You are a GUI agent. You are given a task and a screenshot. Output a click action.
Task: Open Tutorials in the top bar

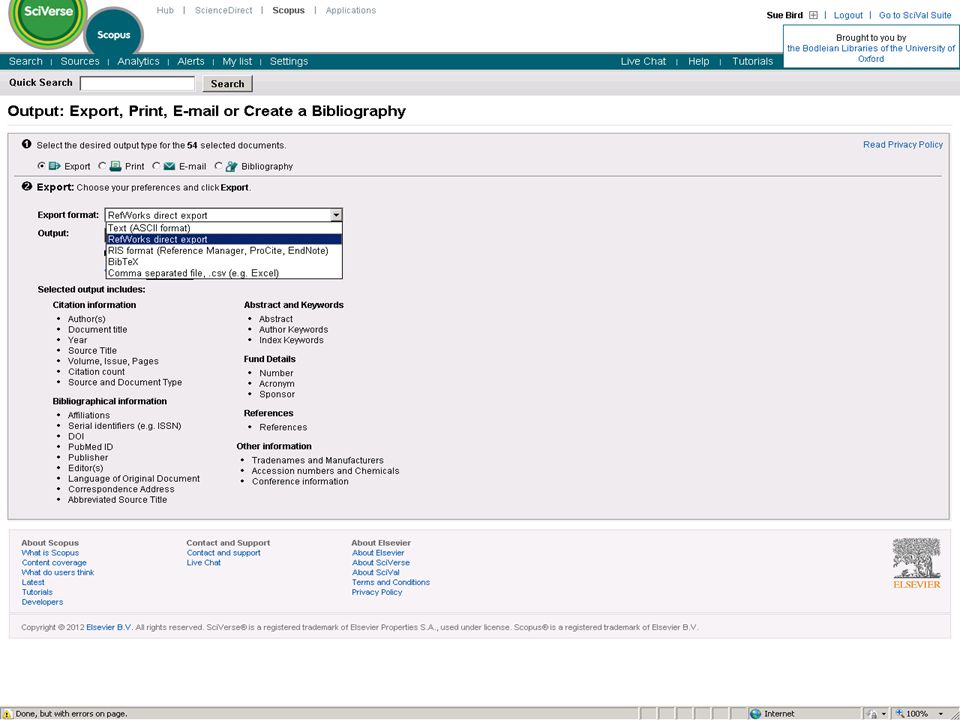pos(752,61)
